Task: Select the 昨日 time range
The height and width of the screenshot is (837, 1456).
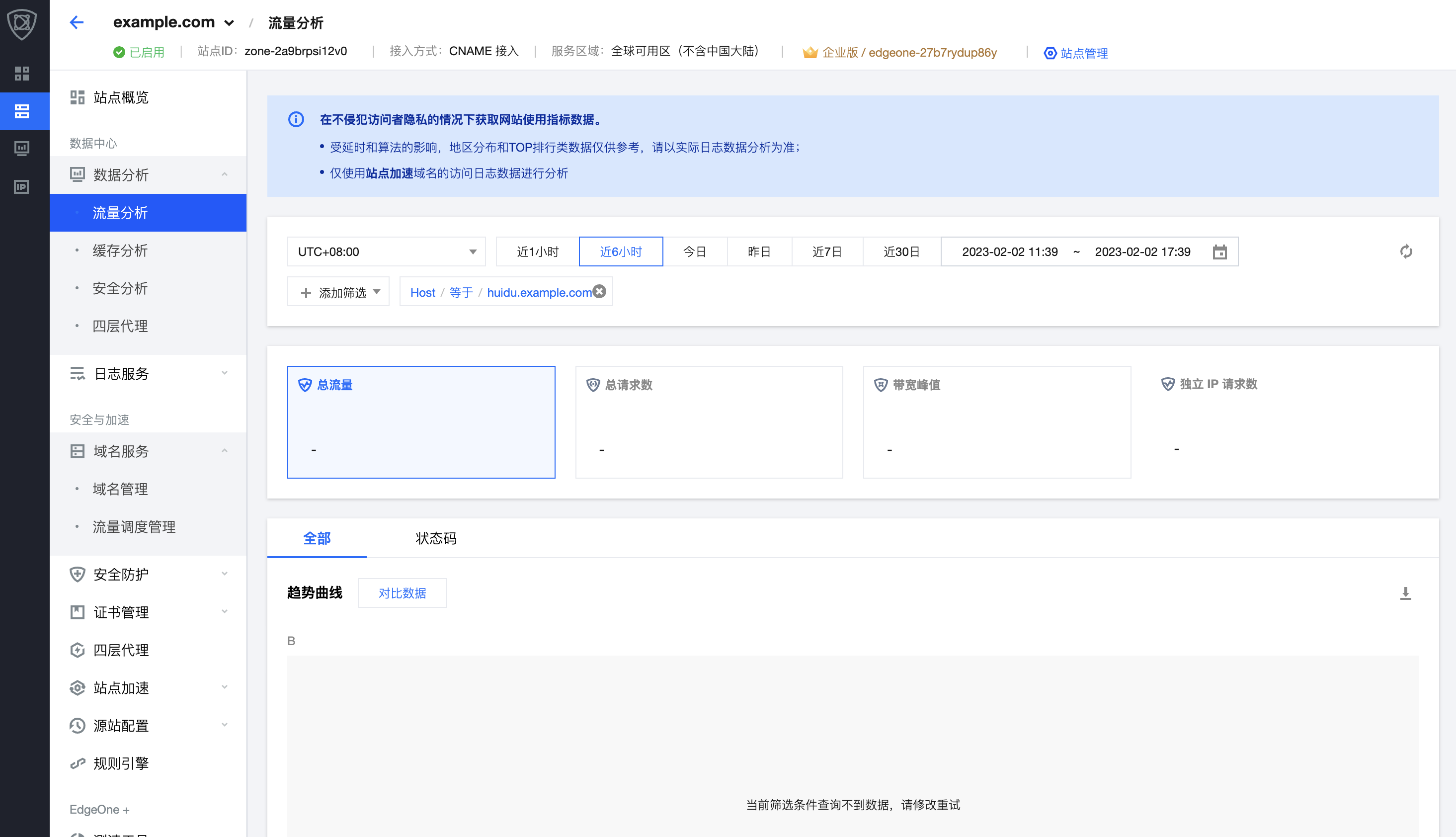Action: 760,252
